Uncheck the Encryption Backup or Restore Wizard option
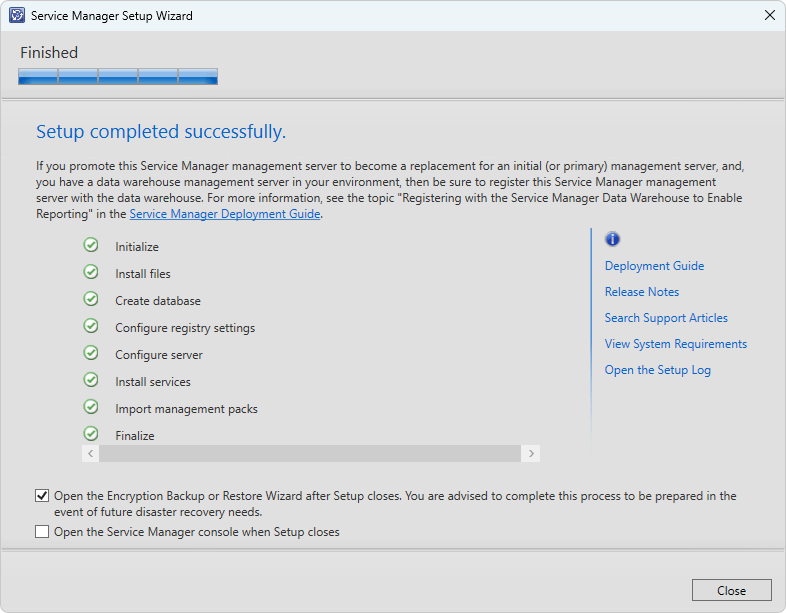 (42, 496)
